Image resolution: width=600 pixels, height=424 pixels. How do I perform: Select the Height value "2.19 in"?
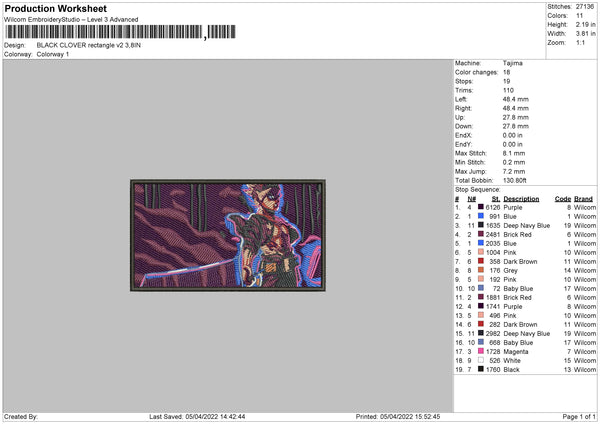coord(585,24)
